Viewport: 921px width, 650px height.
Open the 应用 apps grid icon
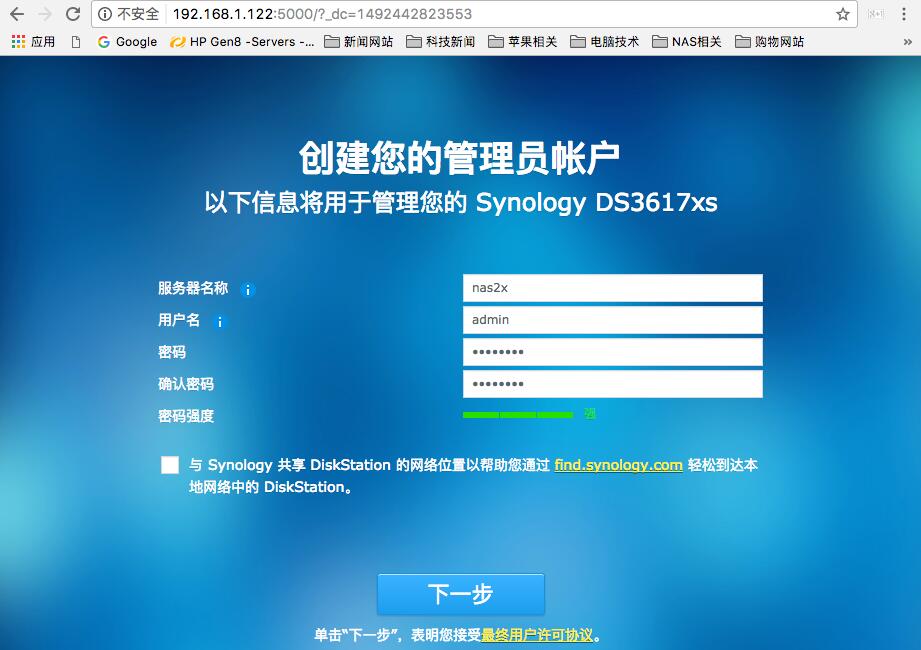[17, 42]
